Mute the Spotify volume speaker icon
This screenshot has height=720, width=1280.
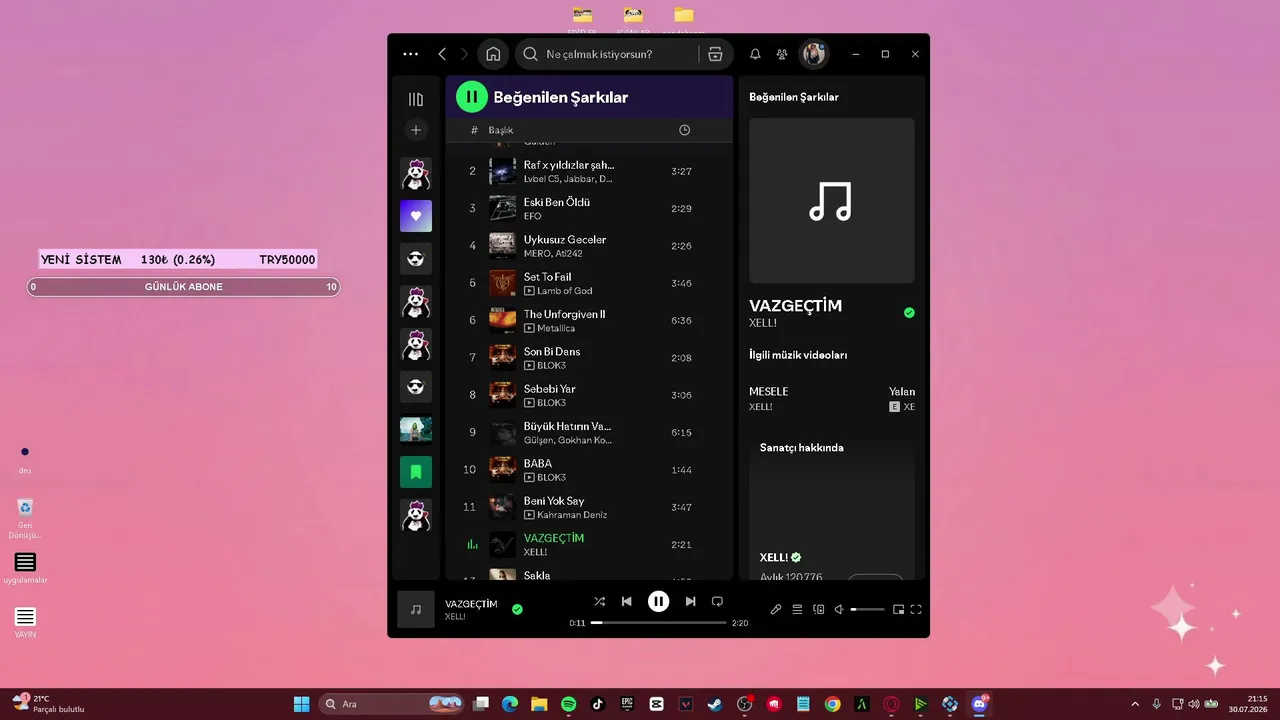840,609
